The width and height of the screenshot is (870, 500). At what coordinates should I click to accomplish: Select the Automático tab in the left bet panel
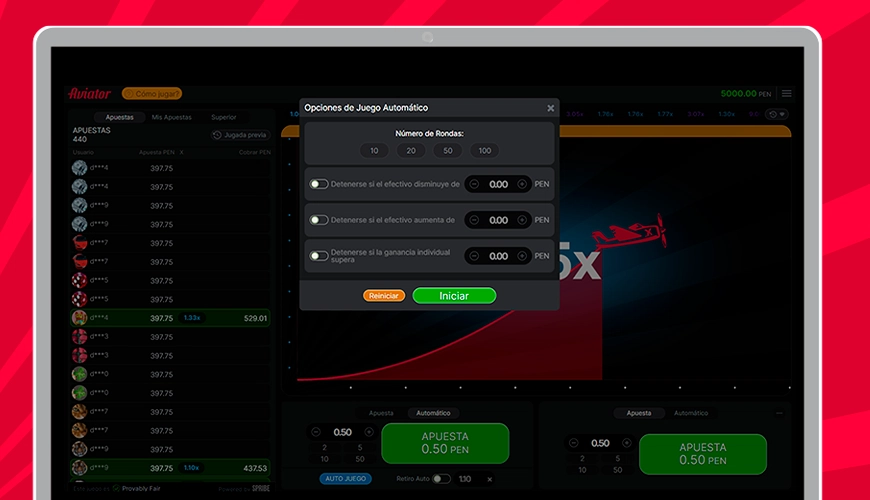(x=433, y=413)
